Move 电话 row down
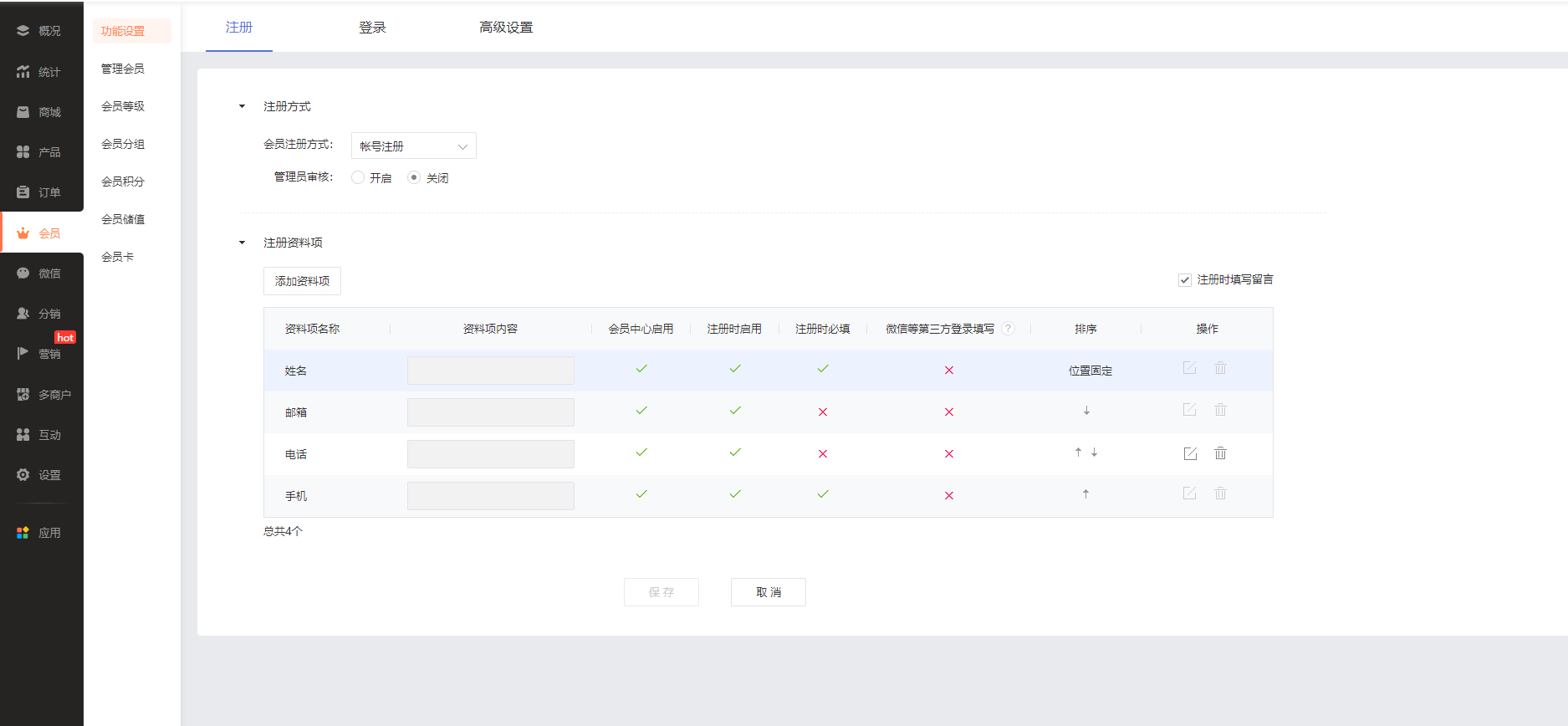1568x726 pixels. [1094, 452]
